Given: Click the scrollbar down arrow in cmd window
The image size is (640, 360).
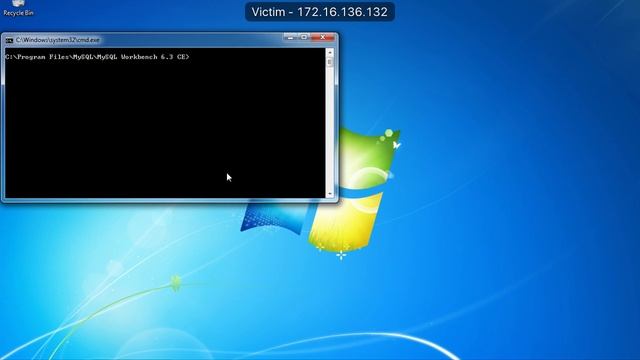Looking at the screenshot, I should pyautogui.click(x=330, y=194).
